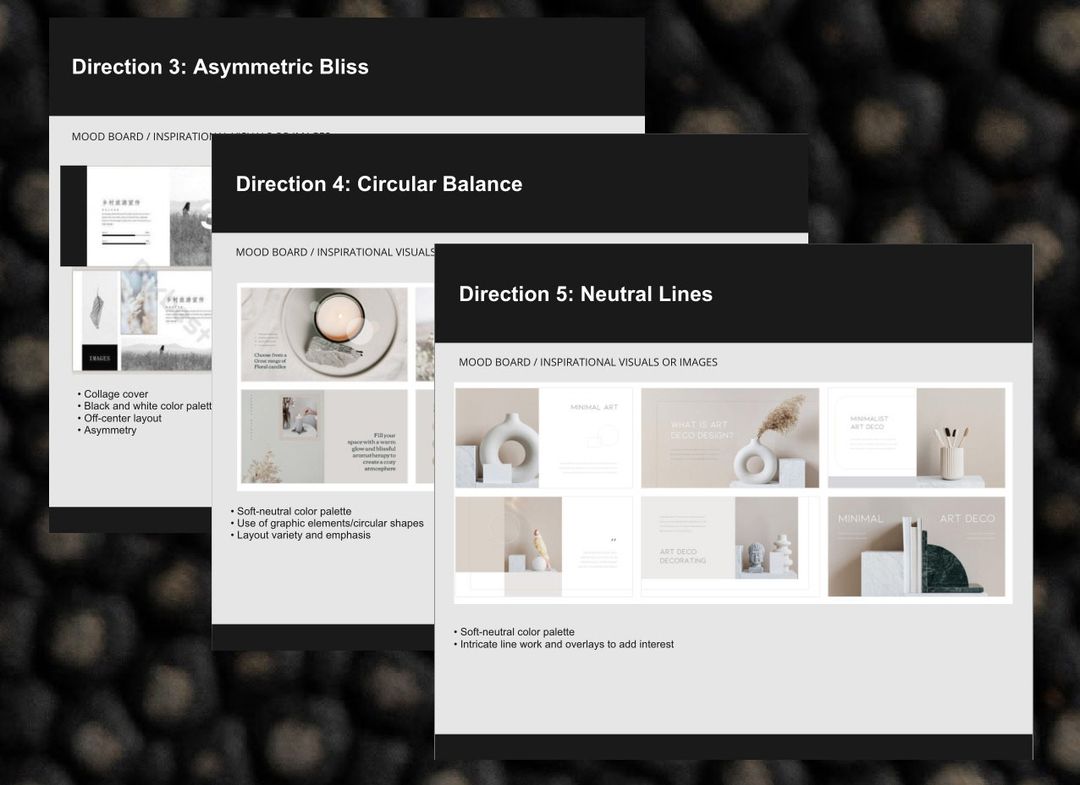The image size is (1080, 785).
Task: Select the Direction 3: Asymmetric Bliss slide title
Action: click(219, 67)
